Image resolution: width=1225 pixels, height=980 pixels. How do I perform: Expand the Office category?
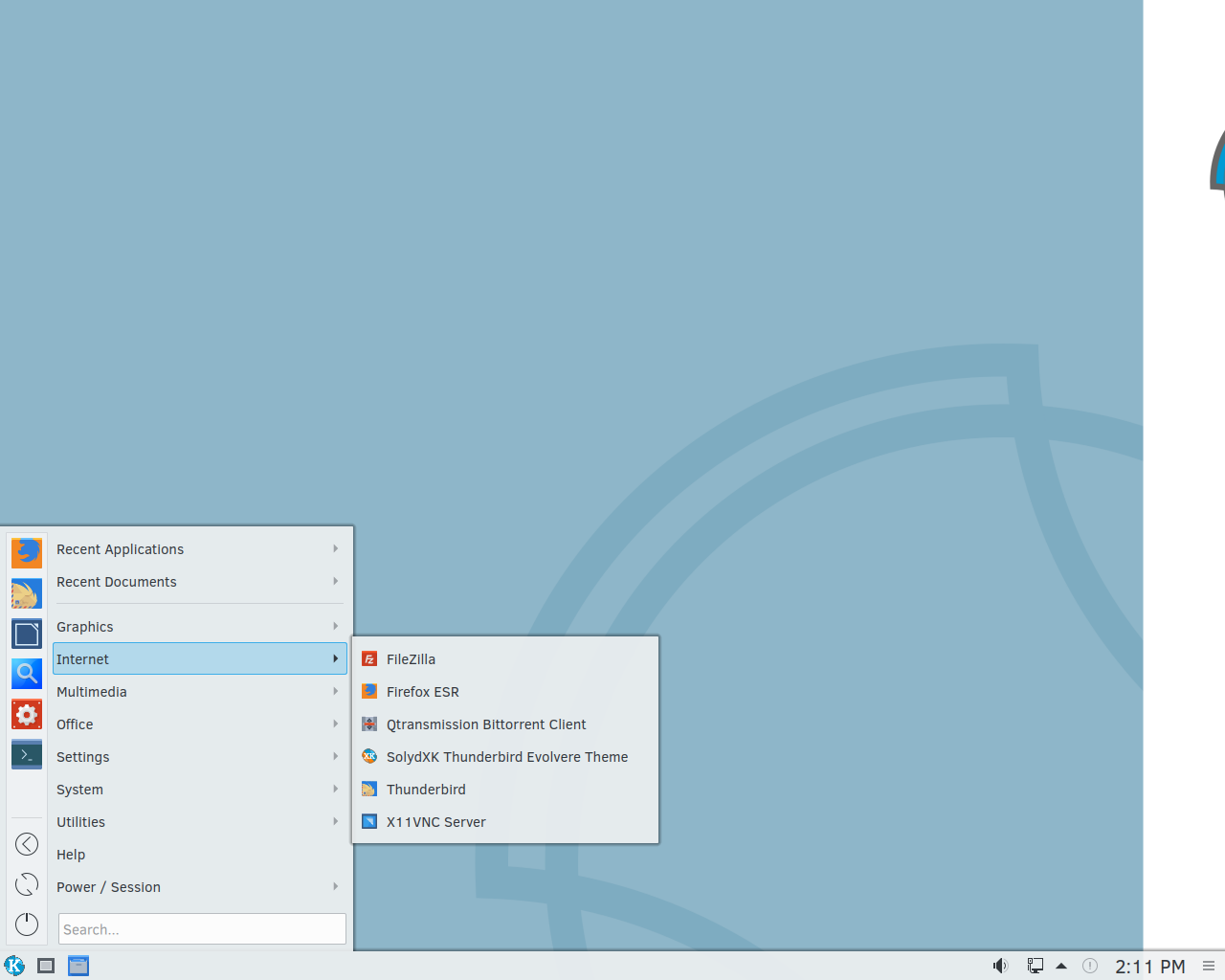[200, 724]
